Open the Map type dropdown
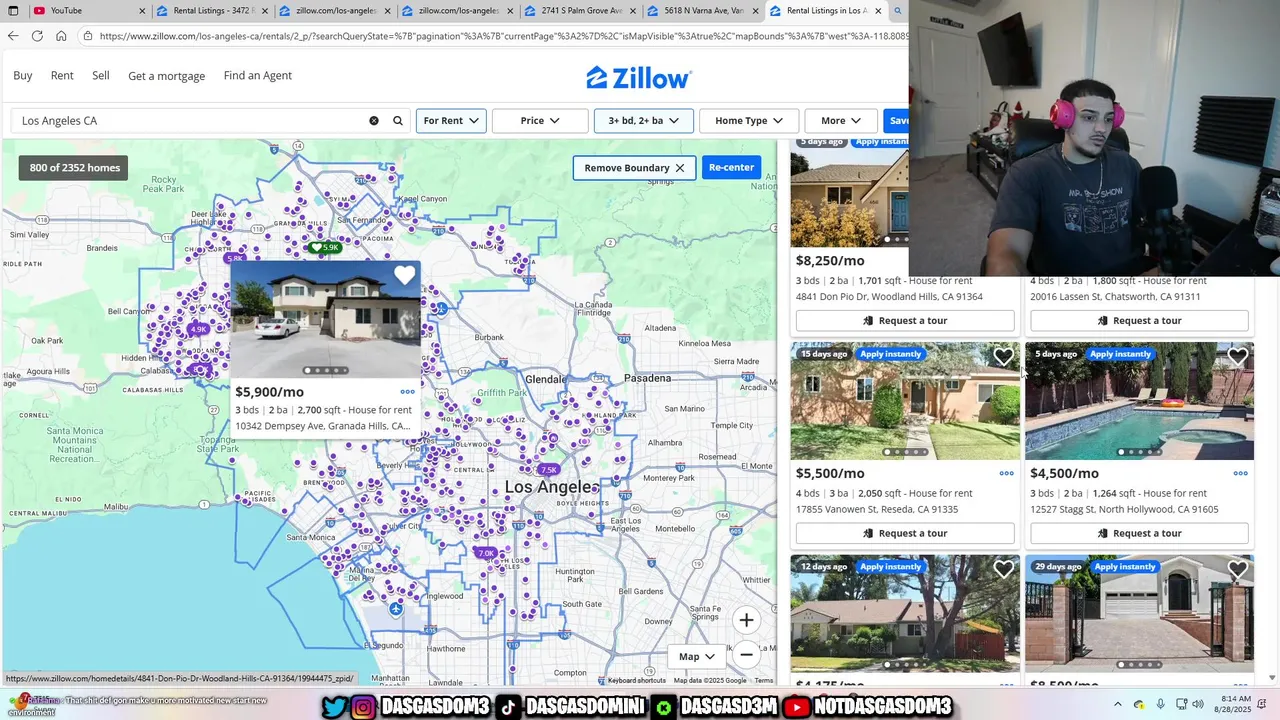The width and height of the screenshot is (1280, 720). [x=697, y=657]
